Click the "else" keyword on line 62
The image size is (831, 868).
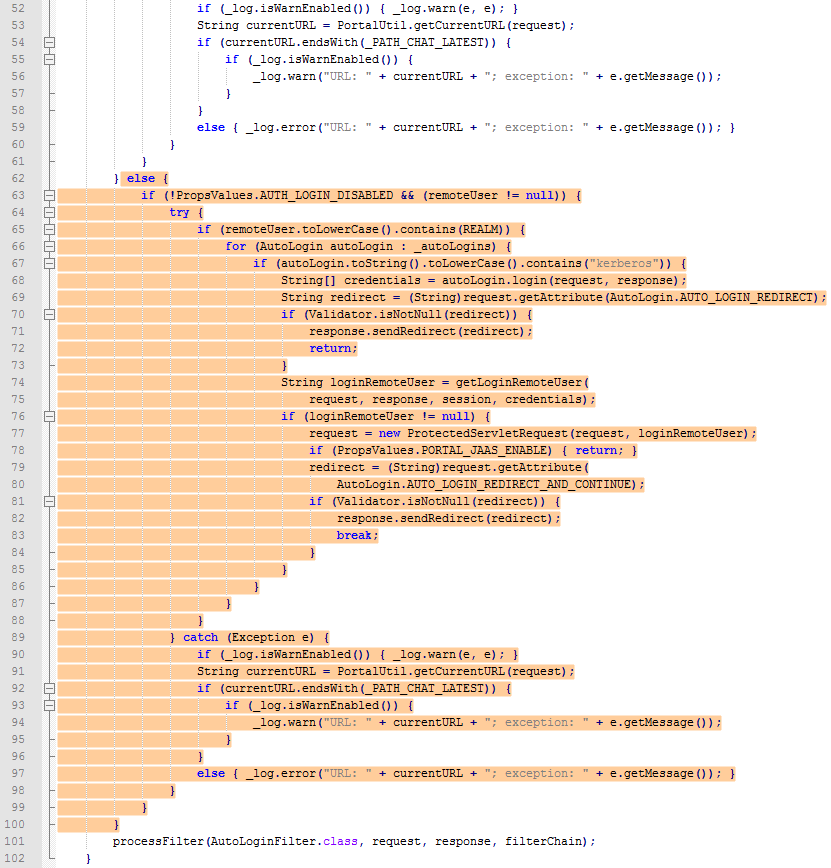tap(141, 178)
